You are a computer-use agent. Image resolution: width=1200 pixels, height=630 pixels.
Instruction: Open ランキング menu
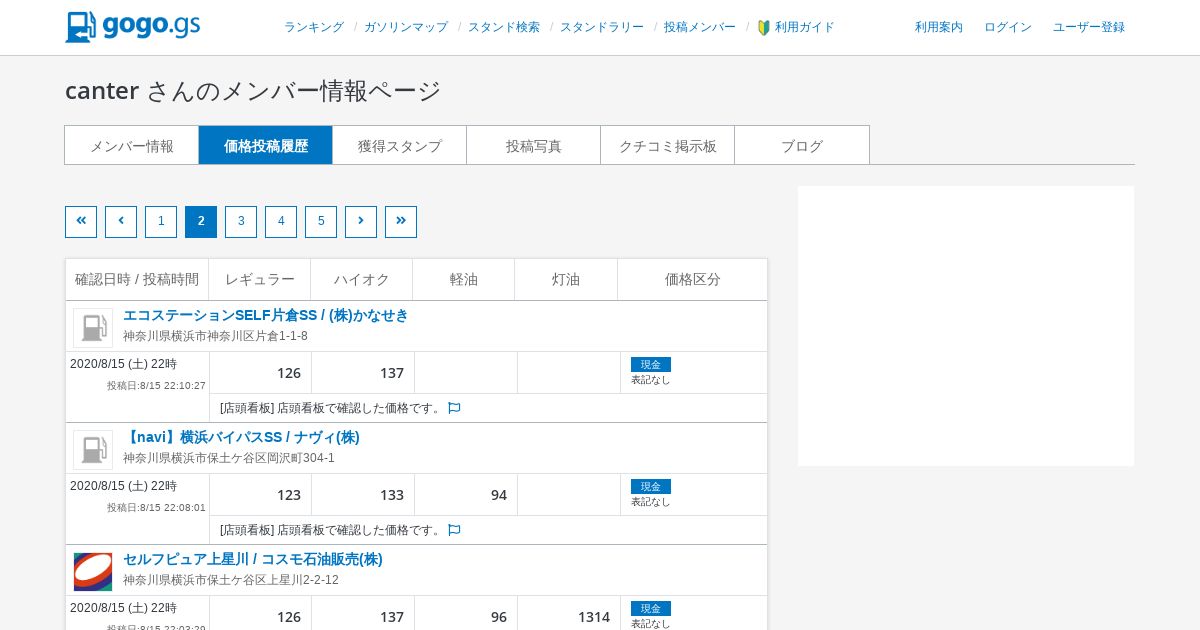[314, 27]
